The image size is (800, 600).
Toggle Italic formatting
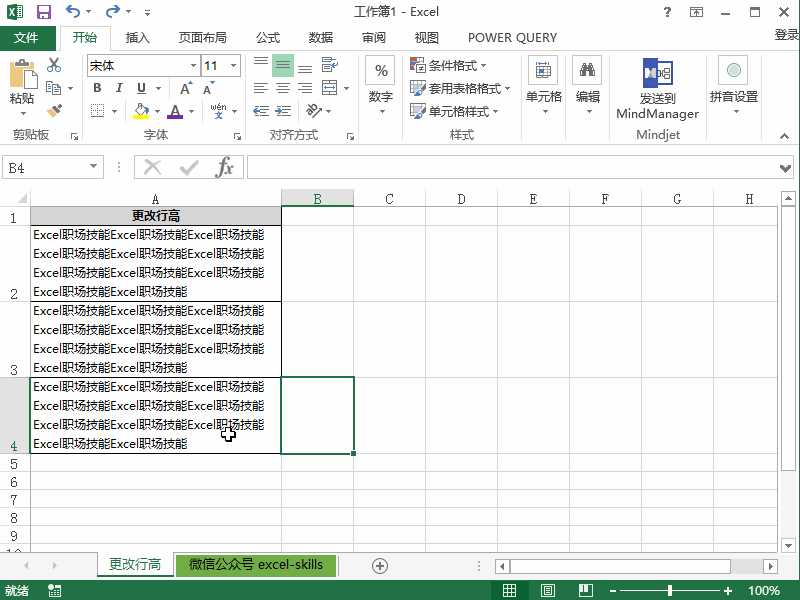119,88
